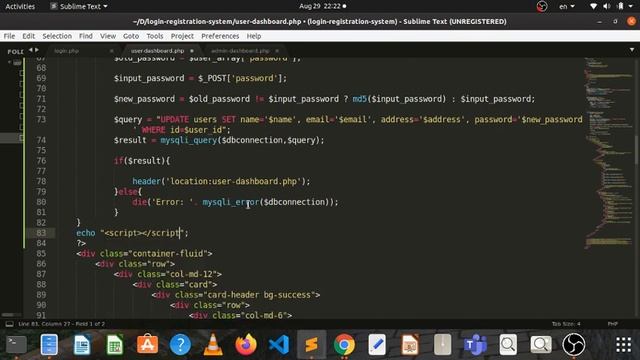Open the Aug 29 22:22 clock panel

tap(322, 6)
